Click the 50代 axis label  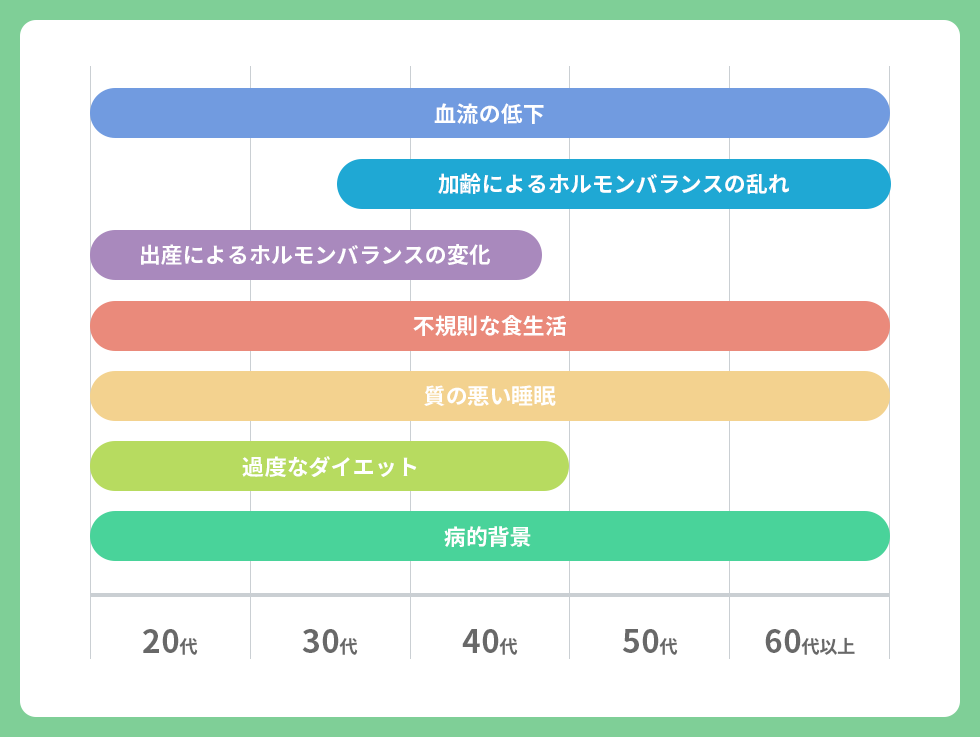click(x=650, y=642)
